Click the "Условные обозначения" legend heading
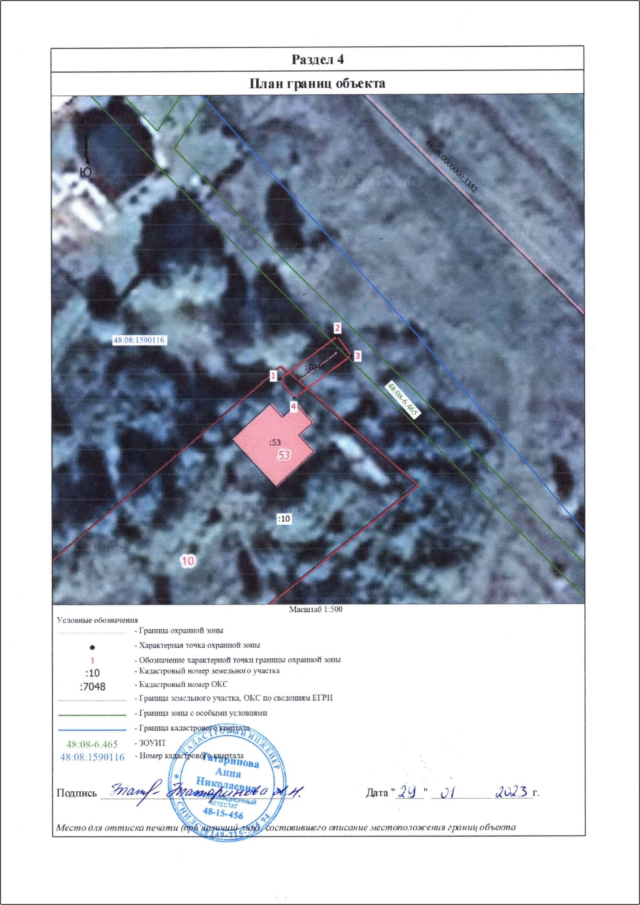The image size is (640, 905). coord(96,620)
